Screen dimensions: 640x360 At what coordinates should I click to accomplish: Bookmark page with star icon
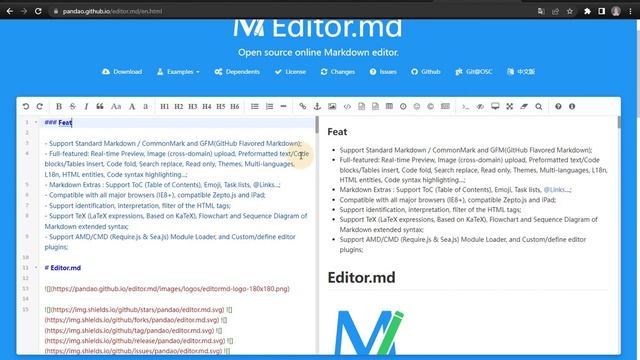tap(570, 11)
